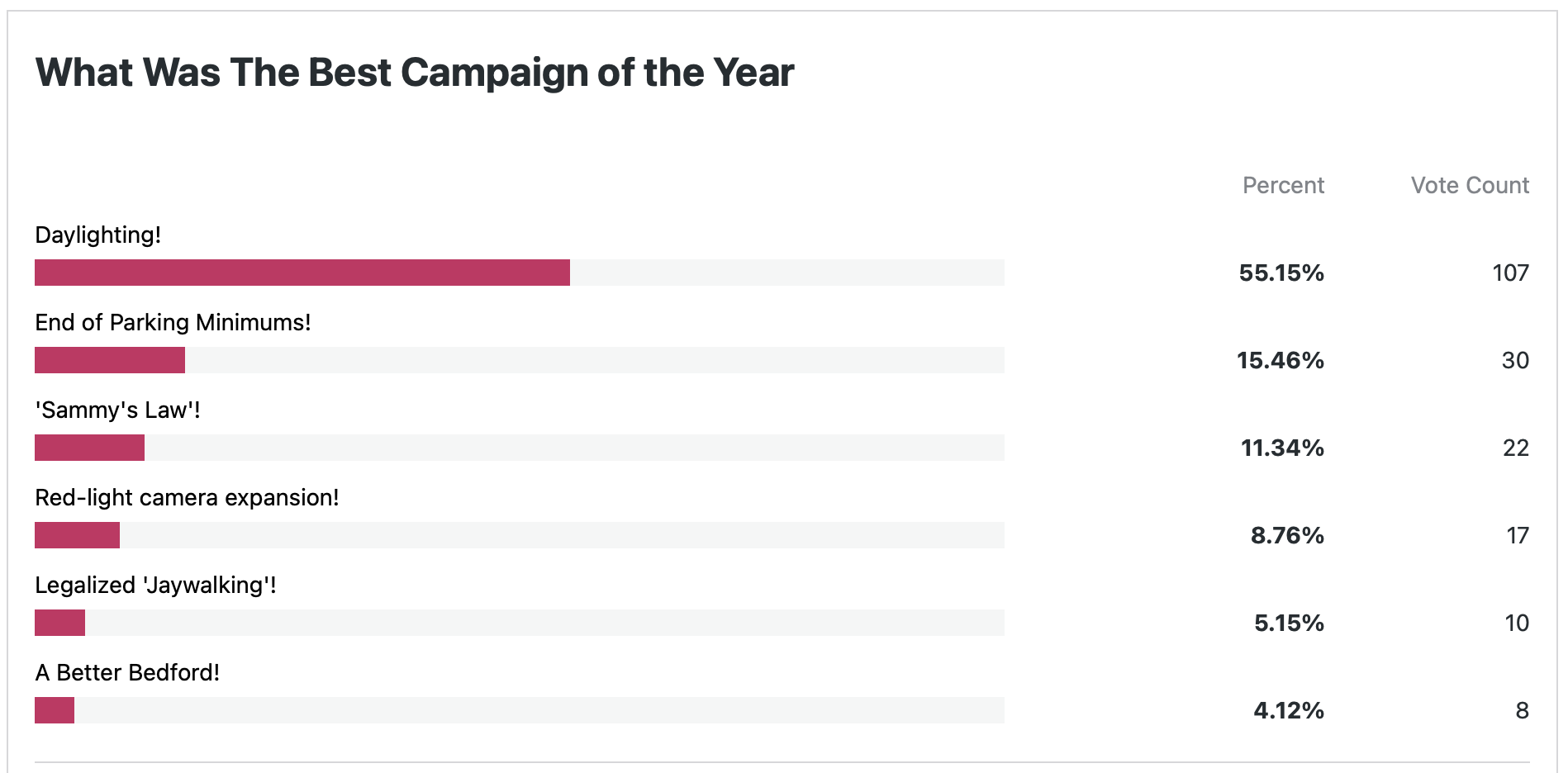Click the 55.15% percentage value
Viewport: 1568px width, 773px height.
(x=1281, y=273)
